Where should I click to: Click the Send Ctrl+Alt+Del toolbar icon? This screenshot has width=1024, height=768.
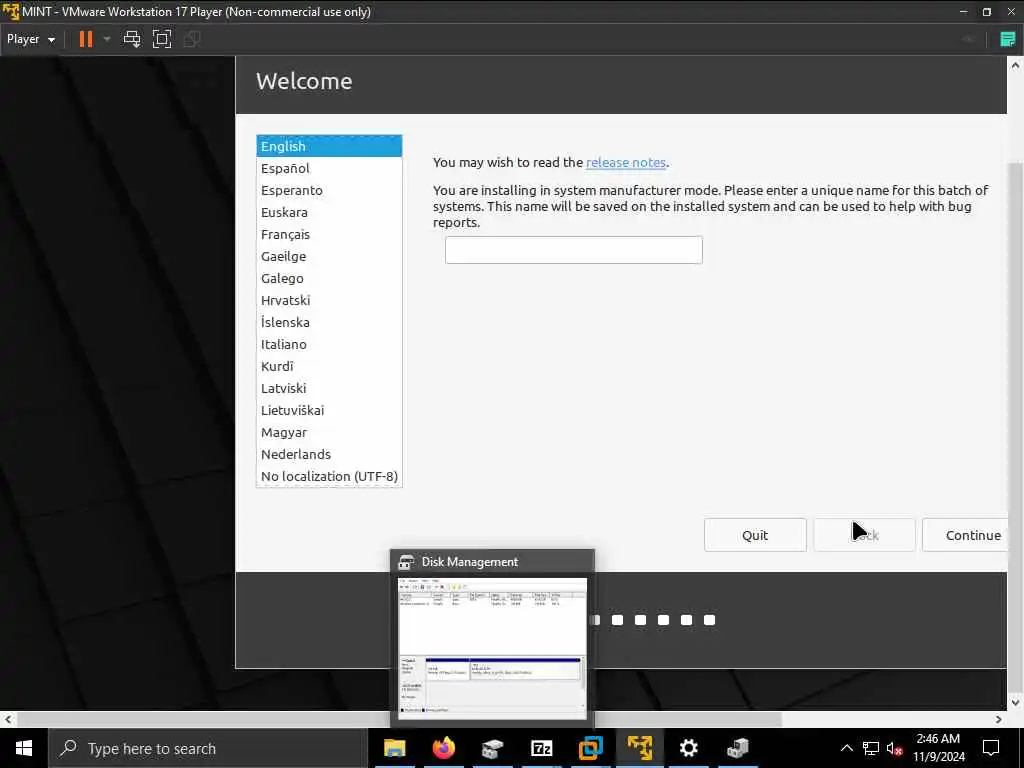132,39
